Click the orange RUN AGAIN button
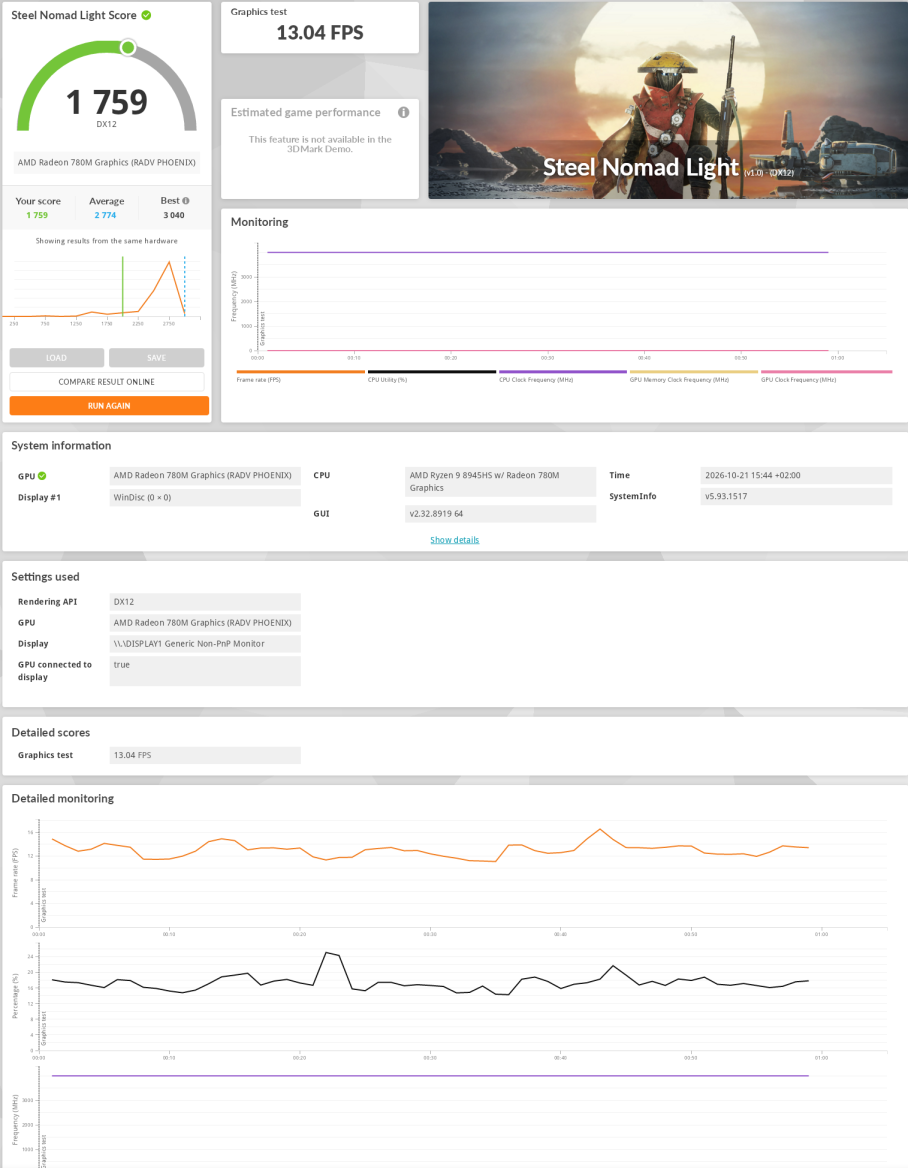 109,405
